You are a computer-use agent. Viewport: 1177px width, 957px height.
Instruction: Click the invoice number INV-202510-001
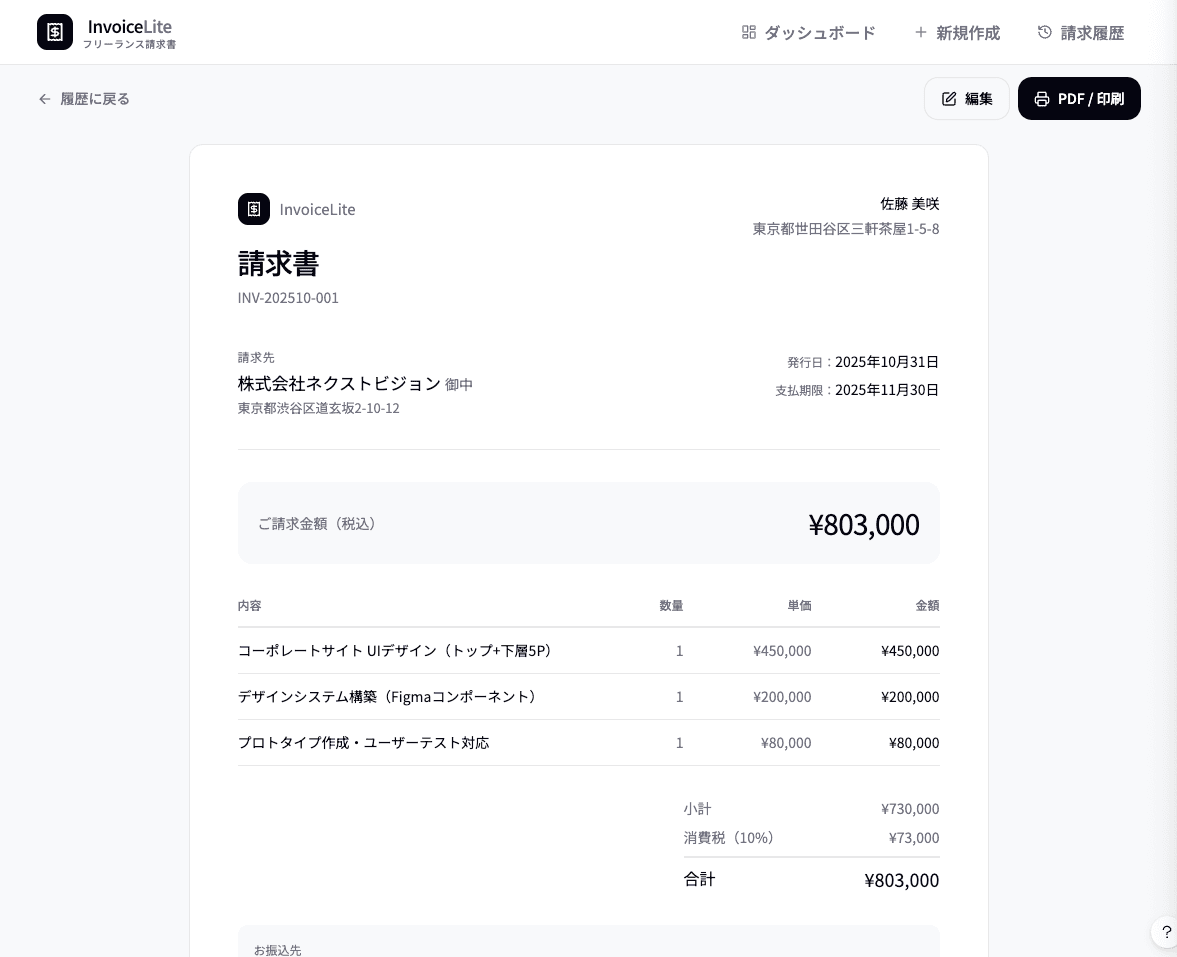(x=288, y=298)
